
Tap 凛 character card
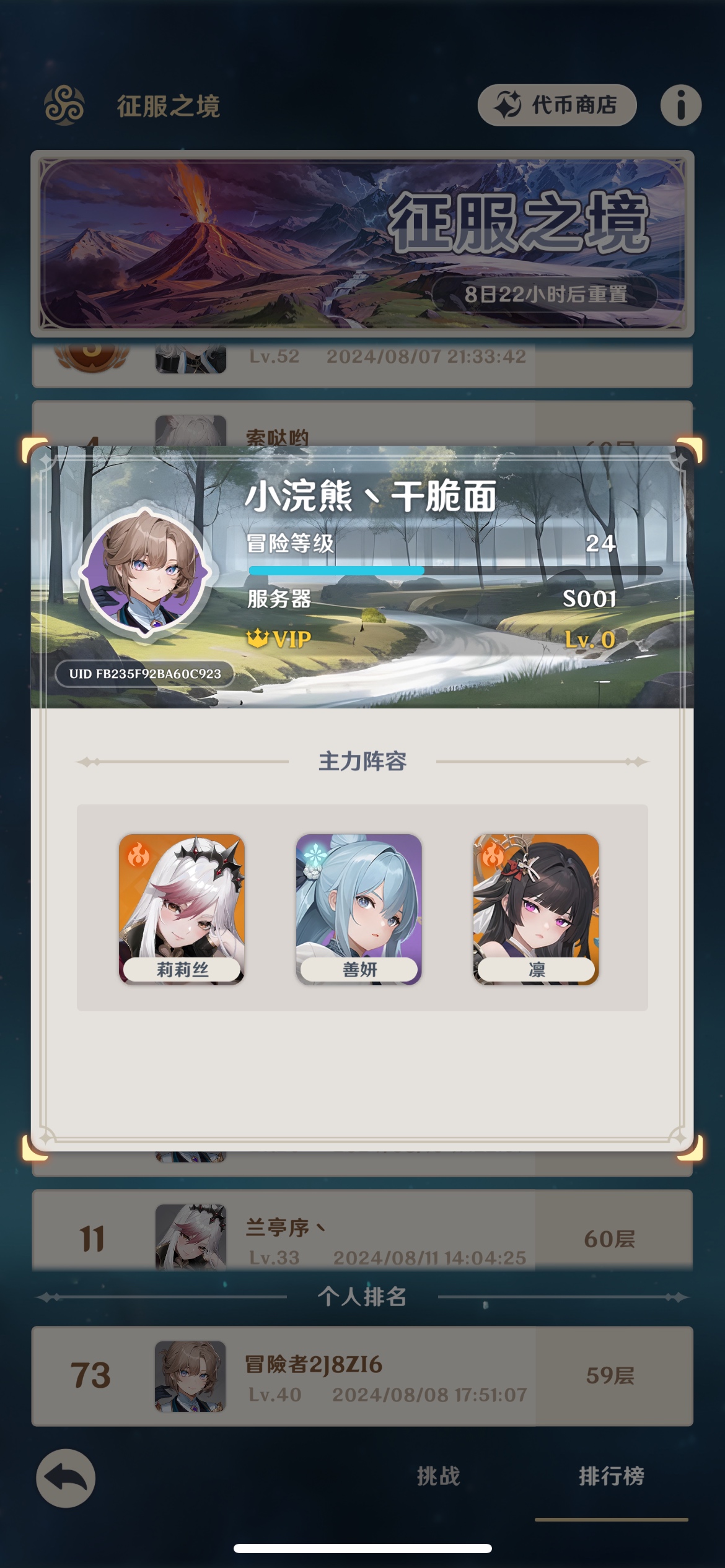point(536,909)
